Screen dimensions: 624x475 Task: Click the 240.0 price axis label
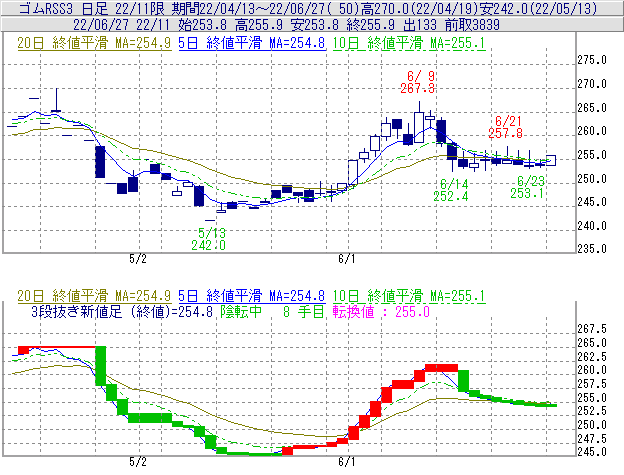592,226
